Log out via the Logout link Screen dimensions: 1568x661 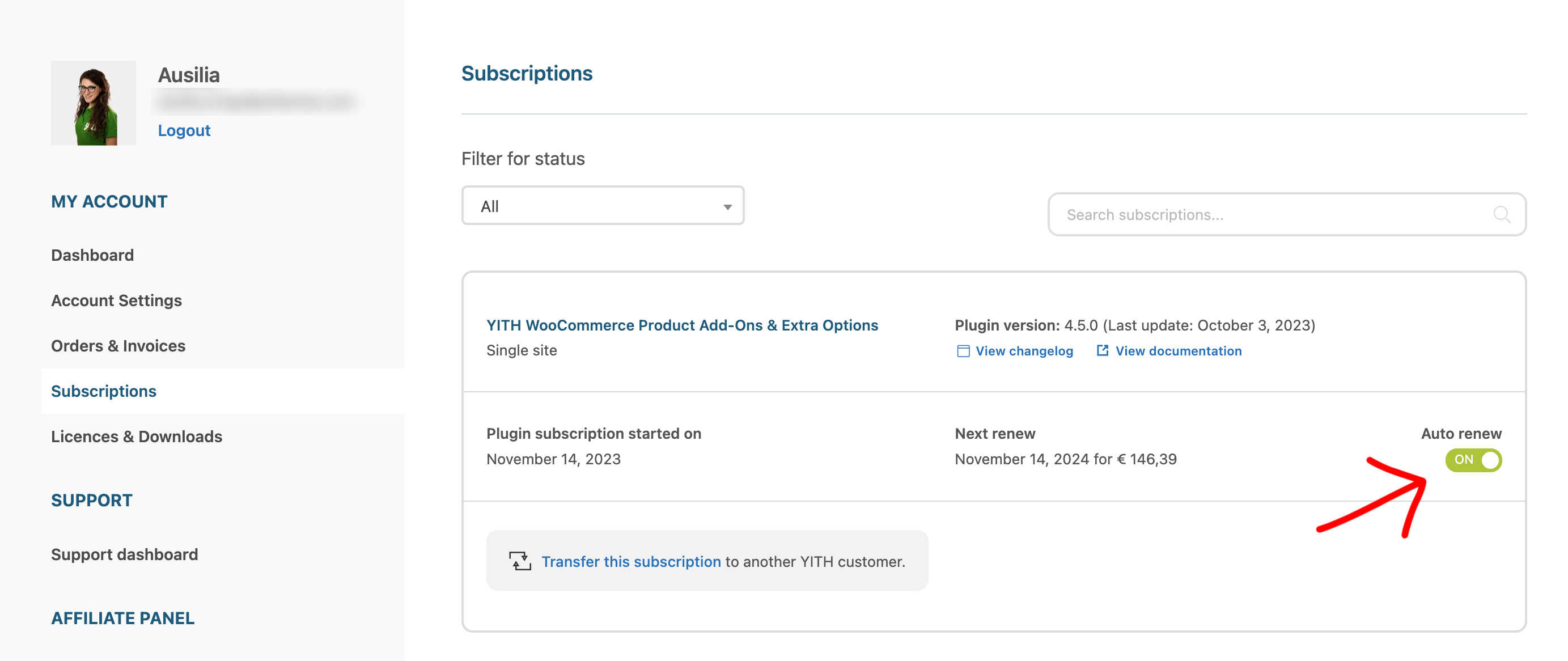pyautogui.click(x=184, y=130)
